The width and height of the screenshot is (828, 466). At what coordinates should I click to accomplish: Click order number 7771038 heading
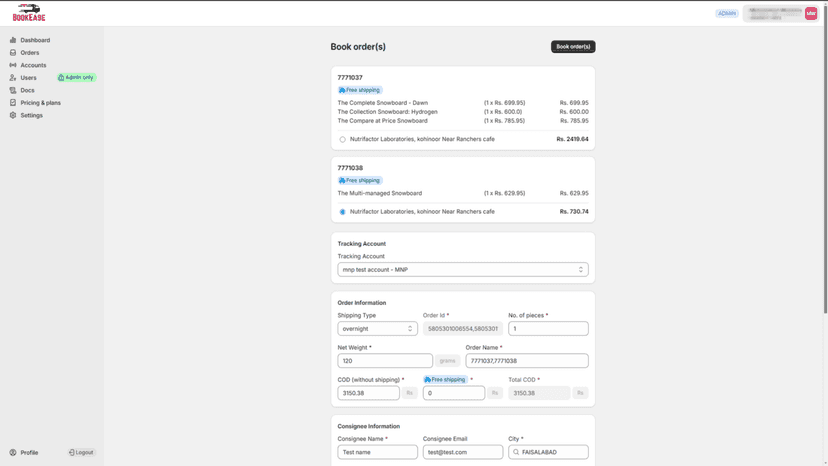coord(350,168)
